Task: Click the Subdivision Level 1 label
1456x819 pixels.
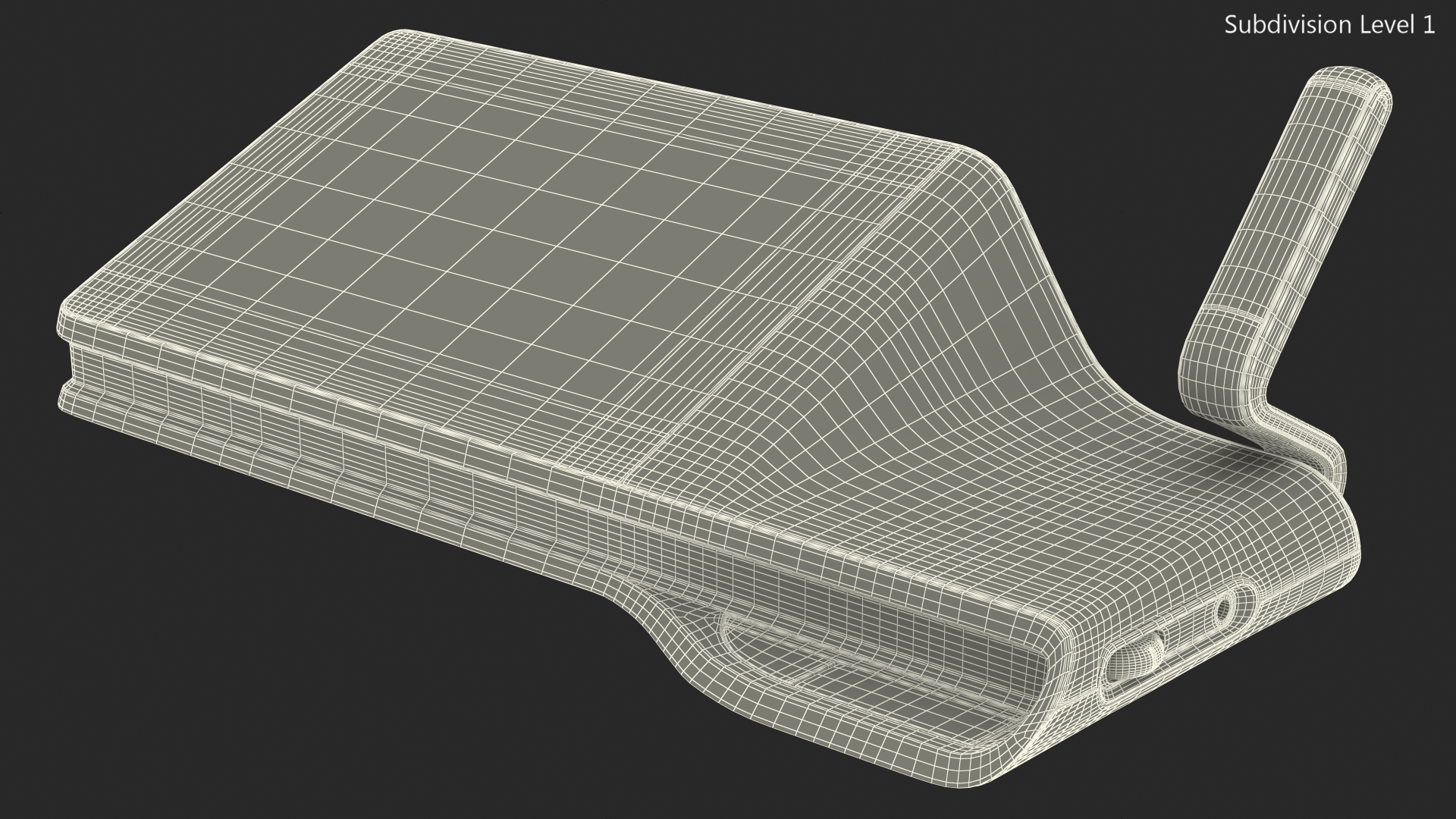Action: click(x=1329, y=25)
